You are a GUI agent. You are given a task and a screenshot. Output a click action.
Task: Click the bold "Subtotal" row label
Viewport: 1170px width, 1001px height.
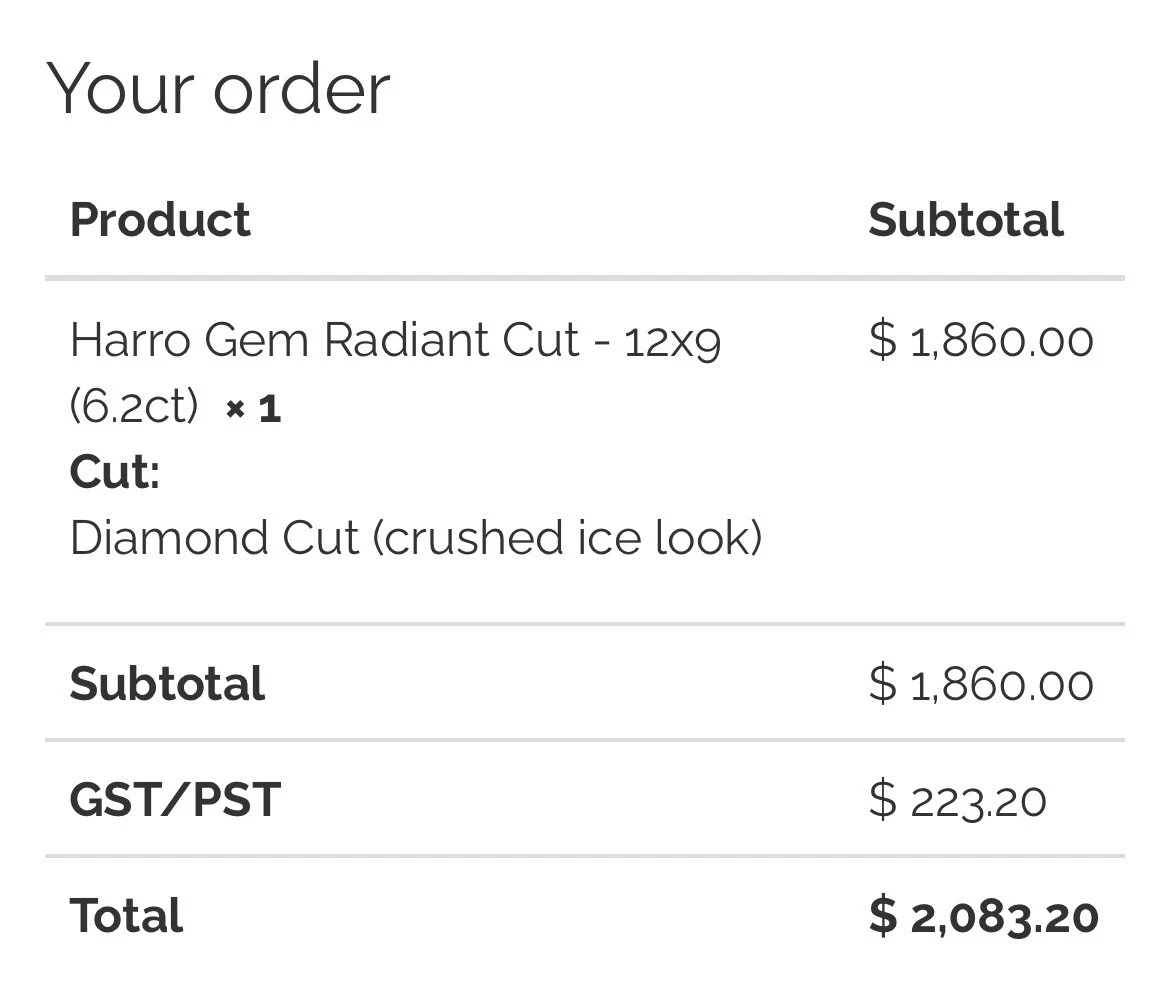[167, 684]
